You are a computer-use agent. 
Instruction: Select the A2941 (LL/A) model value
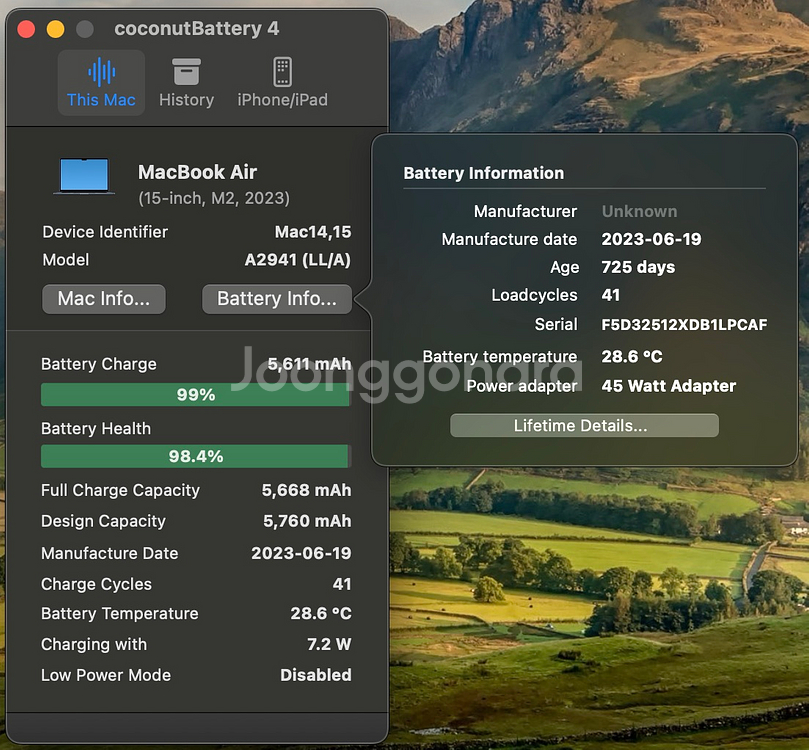(298, 259)
